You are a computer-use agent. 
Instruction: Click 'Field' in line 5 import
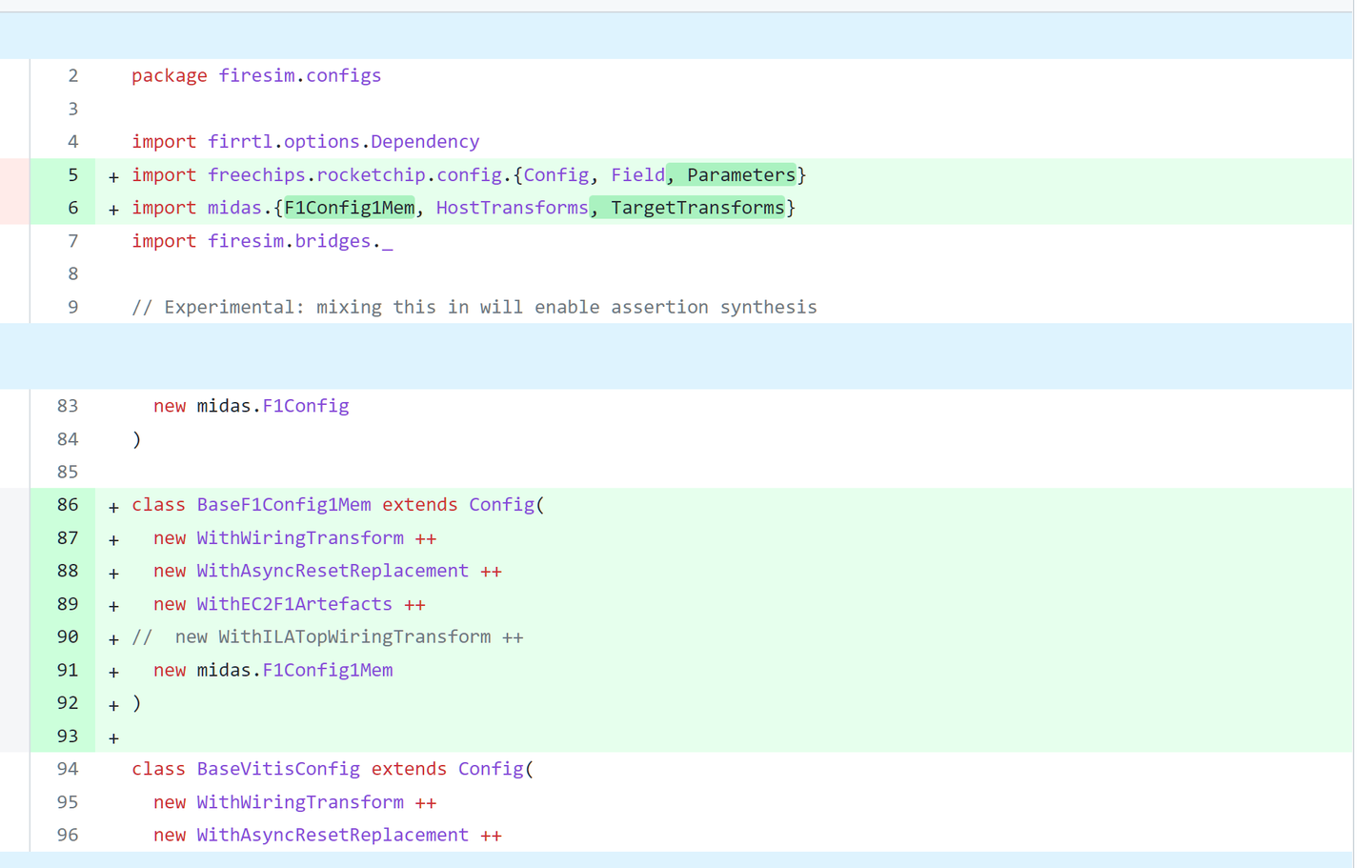point(638,175)
